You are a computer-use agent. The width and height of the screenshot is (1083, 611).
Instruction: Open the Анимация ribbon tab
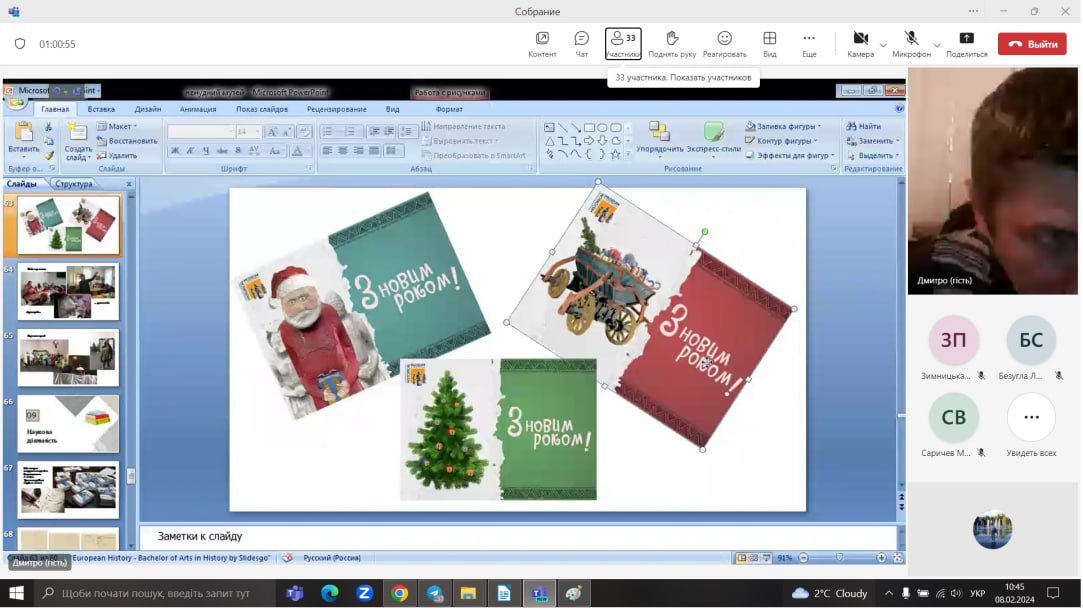[198, 109]
